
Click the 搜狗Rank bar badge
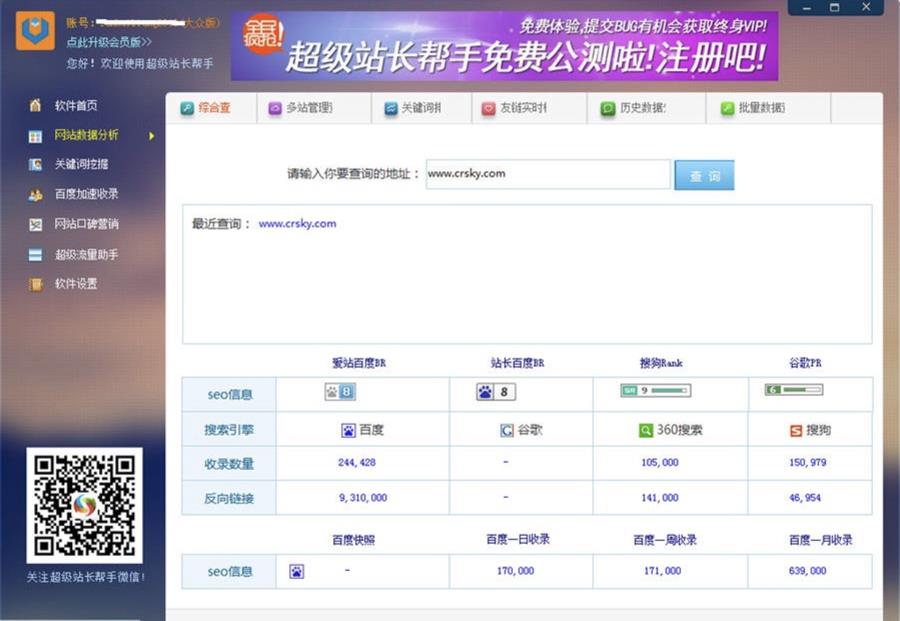coord(655,391)
